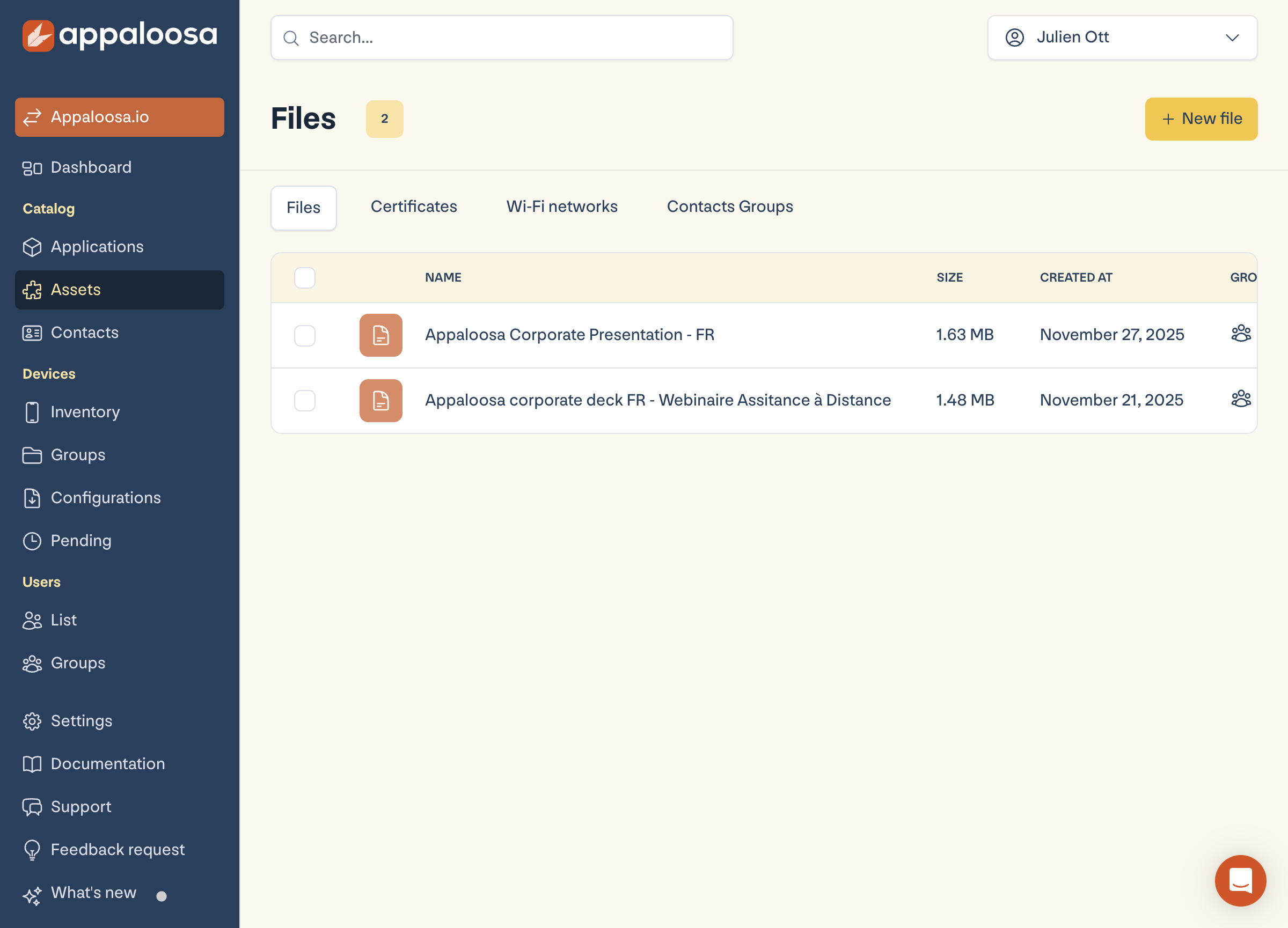Click the Documentation book icon
The height and width of the screenshot is (928, 1288).
32,764
